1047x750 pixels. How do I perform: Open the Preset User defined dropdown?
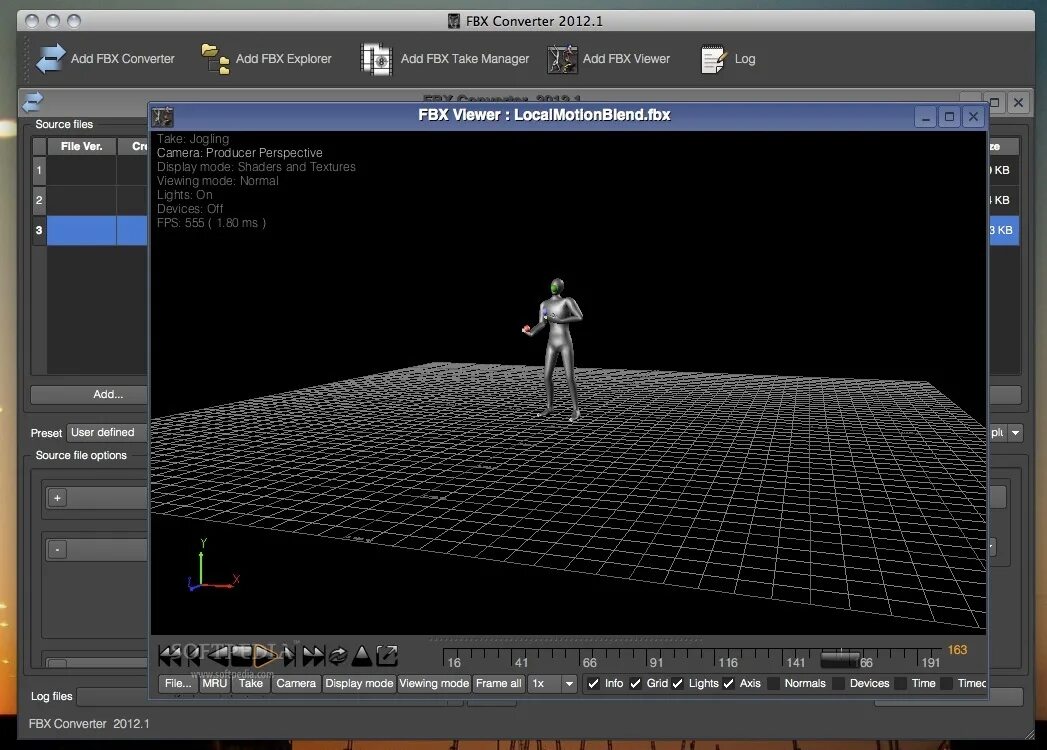pyautogui.click(x=107, y=433)
